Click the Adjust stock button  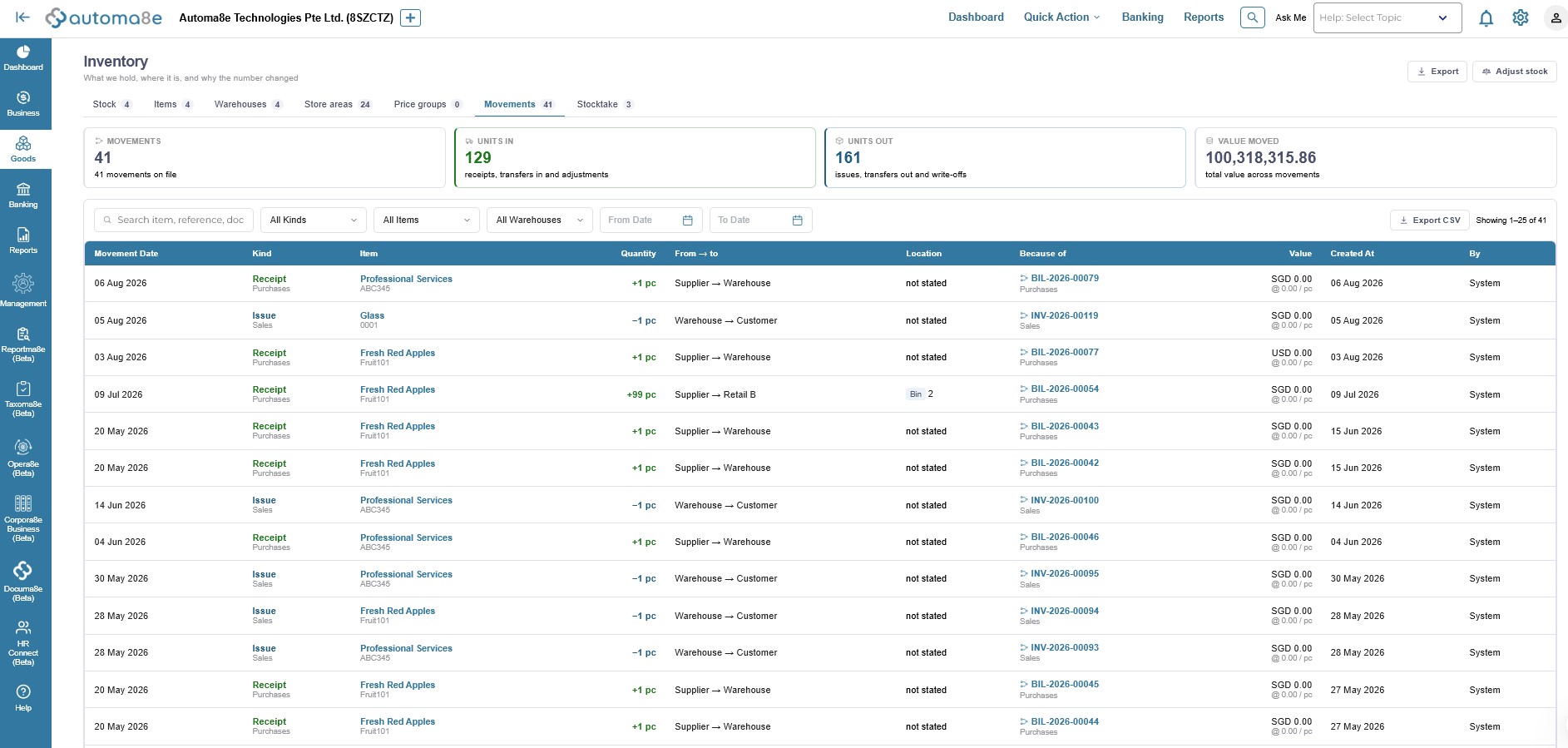(x=1514, y=72)
